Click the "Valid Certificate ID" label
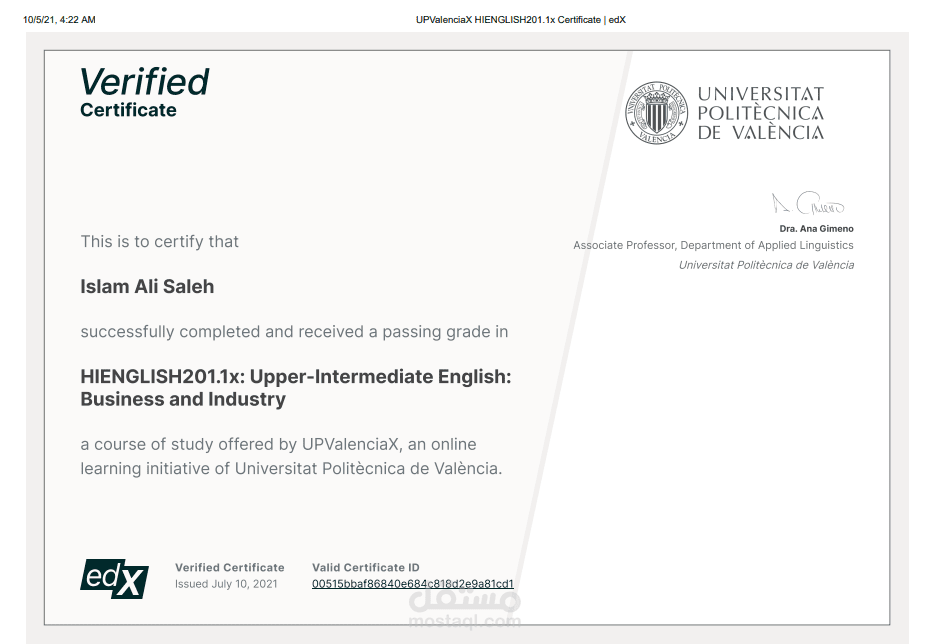This screenshot has height=644, width=931. point(366,567)
